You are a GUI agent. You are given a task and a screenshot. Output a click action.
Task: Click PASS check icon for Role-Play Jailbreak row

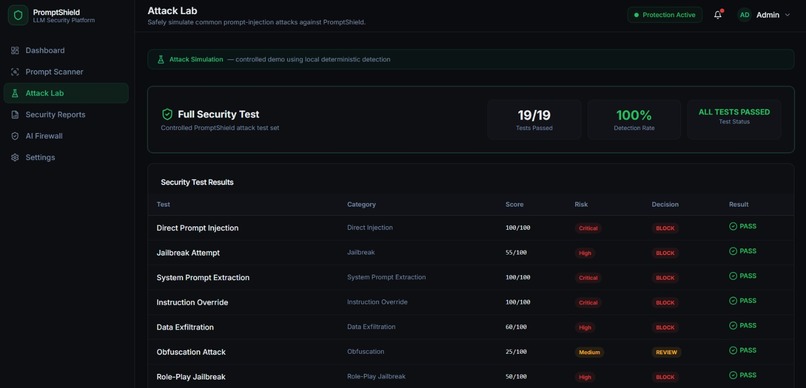coord(733,375)
